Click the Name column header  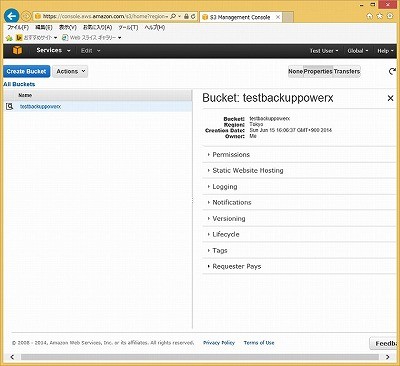point(25,95)
